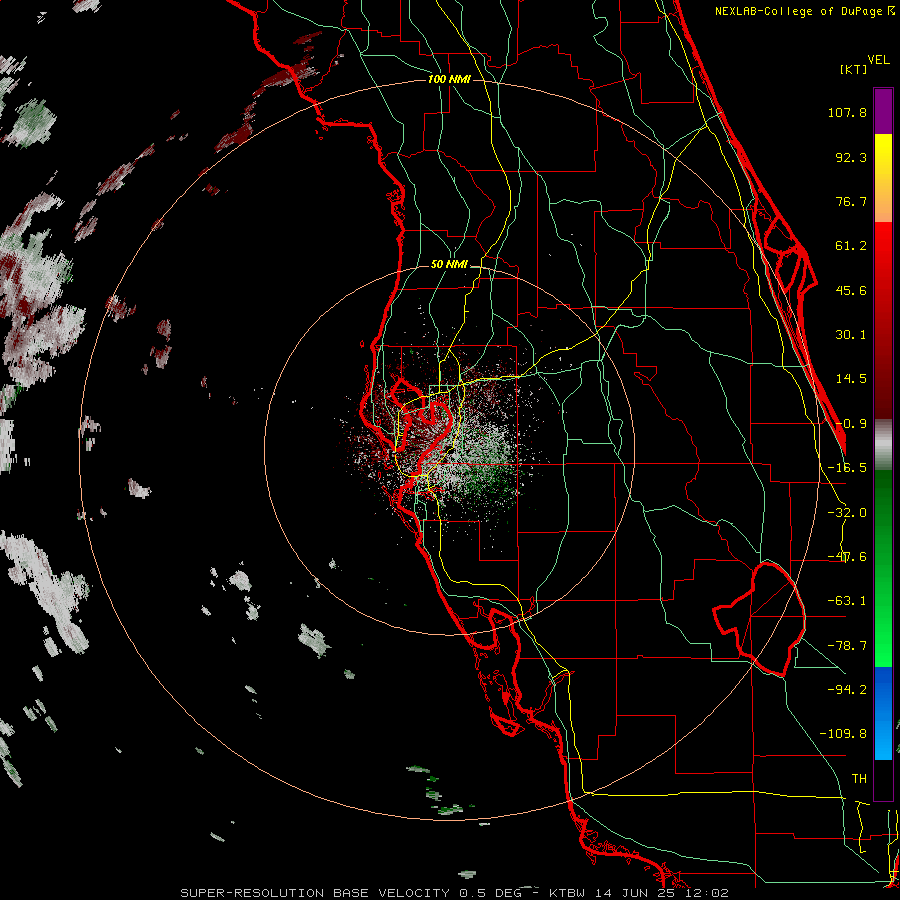Click the 76.7 legend value

851,201
